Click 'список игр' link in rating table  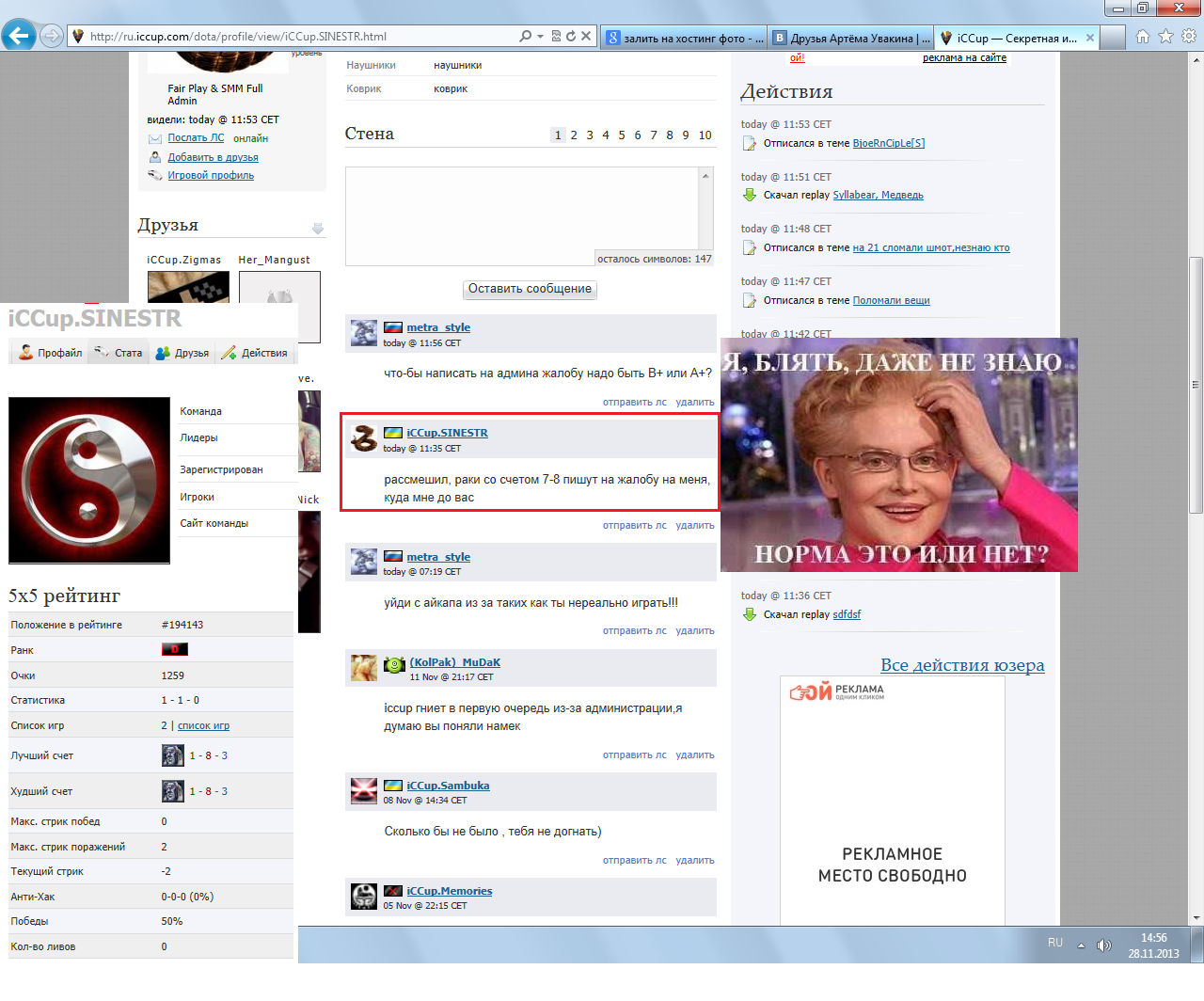[203, 725]
